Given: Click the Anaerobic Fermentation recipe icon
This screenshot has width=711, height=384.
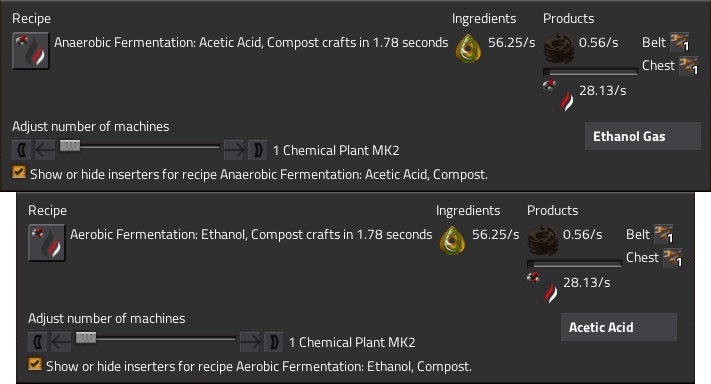Looking at the screenshot, I should pos(30,51).
